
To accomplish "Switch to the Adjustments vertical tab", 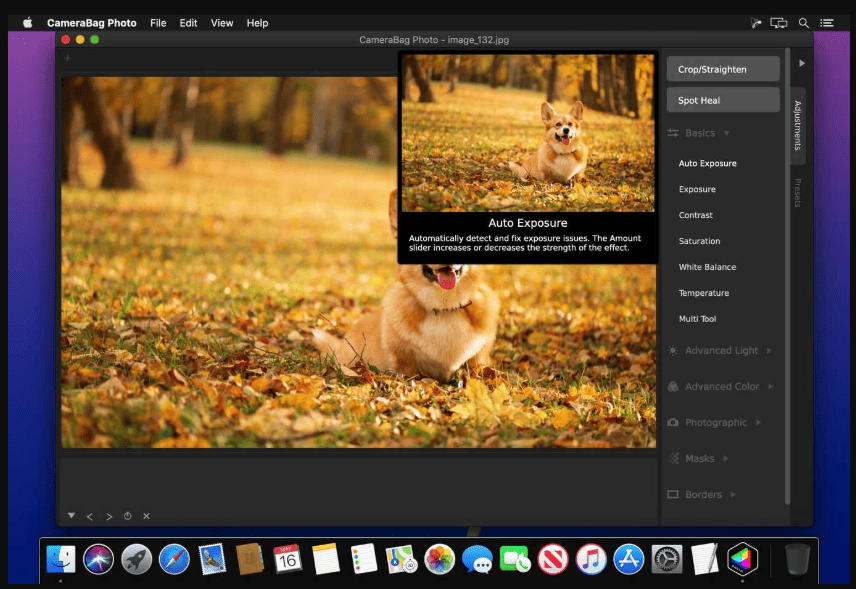I will pyautogui.click(x=798, y=126).
